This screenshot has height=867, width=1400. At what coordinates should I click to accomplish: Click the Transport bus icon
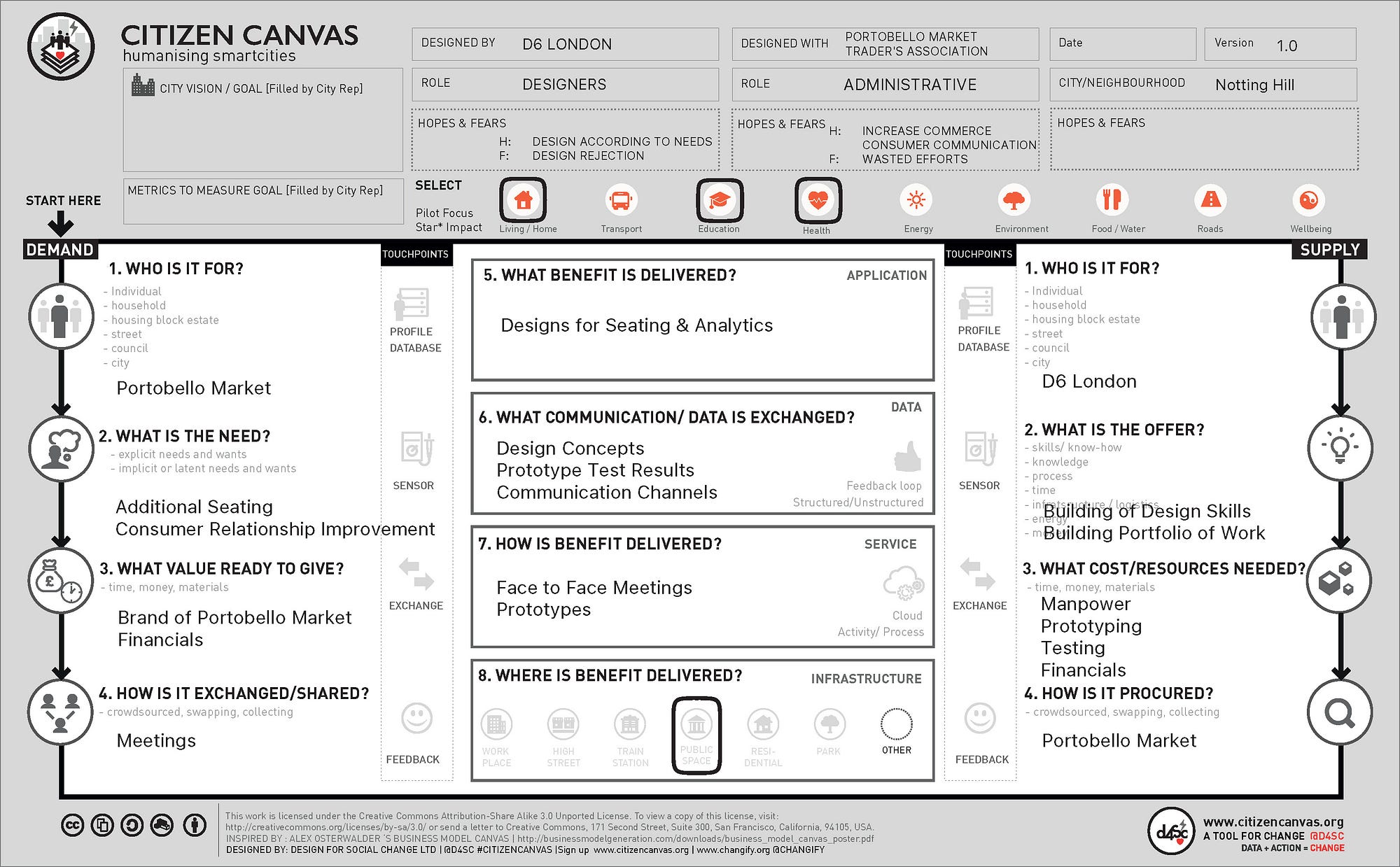click(x=621, y=200)
